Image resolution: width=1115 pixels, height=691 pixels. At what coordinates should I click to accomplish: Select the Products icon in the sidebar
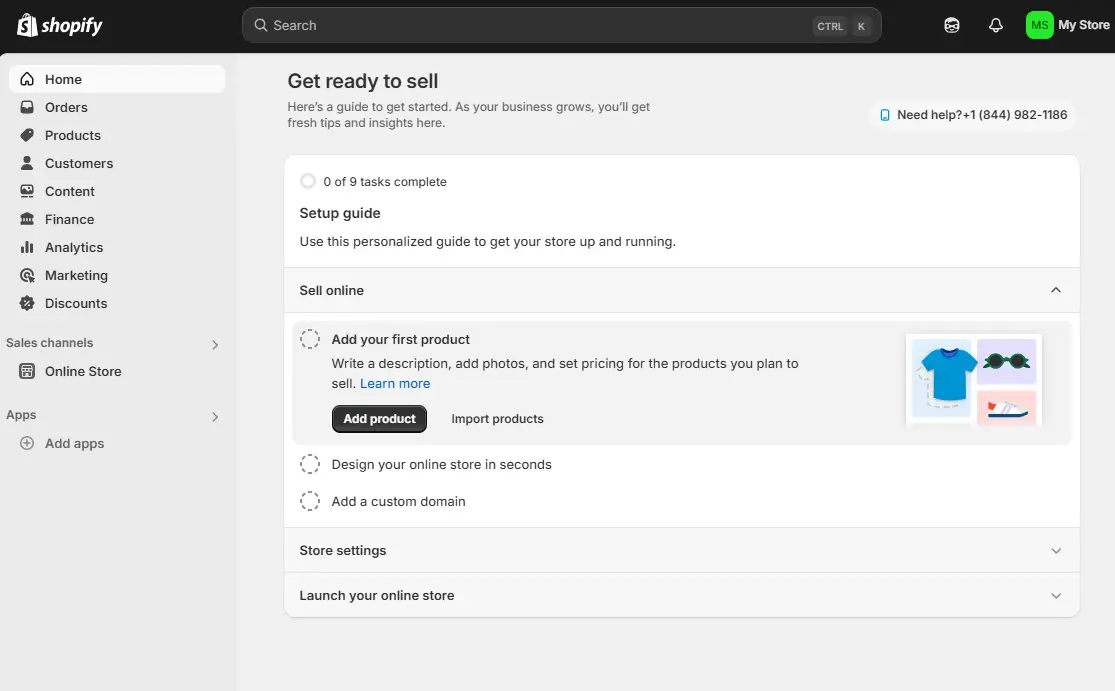(28, 135)
